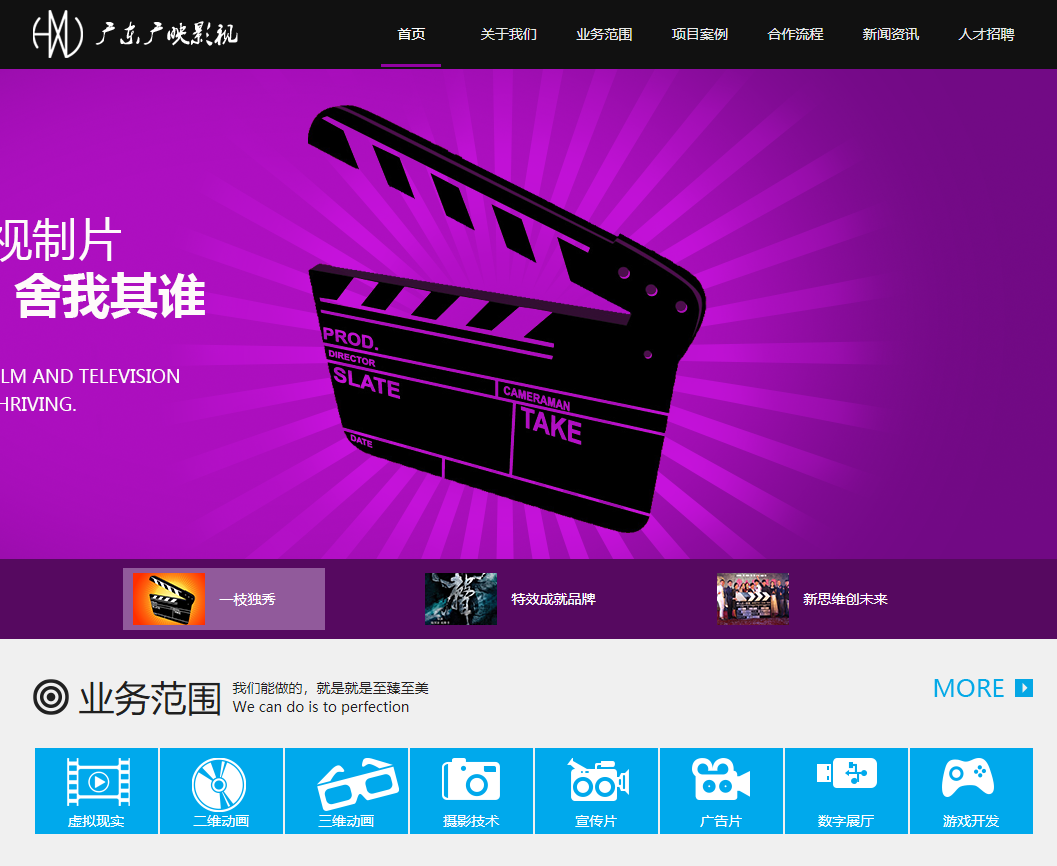Select the 二维动画 disc icon
Screen dimensions: 1057x866
click(x=221, y=784)
